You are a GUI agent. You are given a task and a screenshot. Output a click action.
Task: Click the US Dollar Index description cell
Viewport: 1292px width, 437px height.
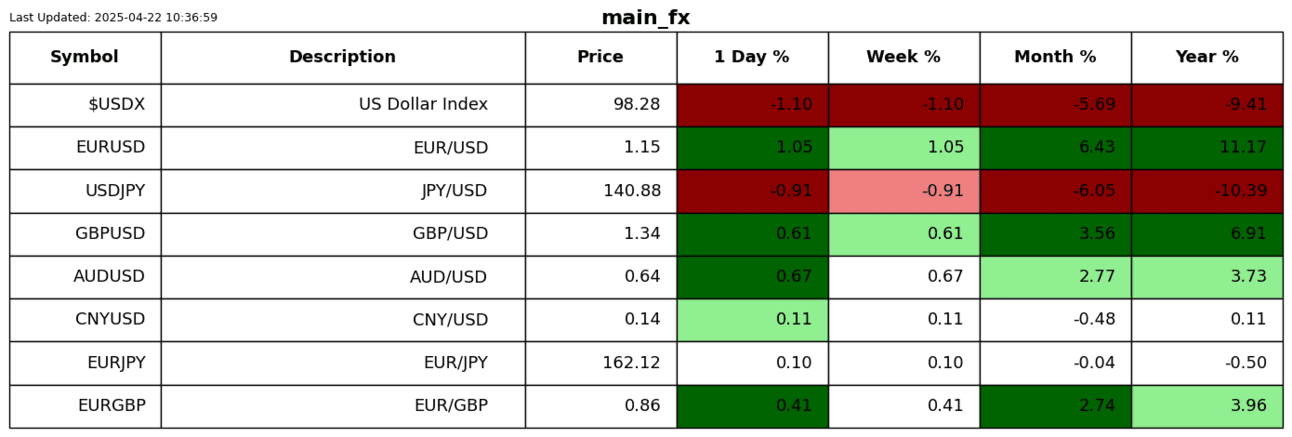[342, 105]
